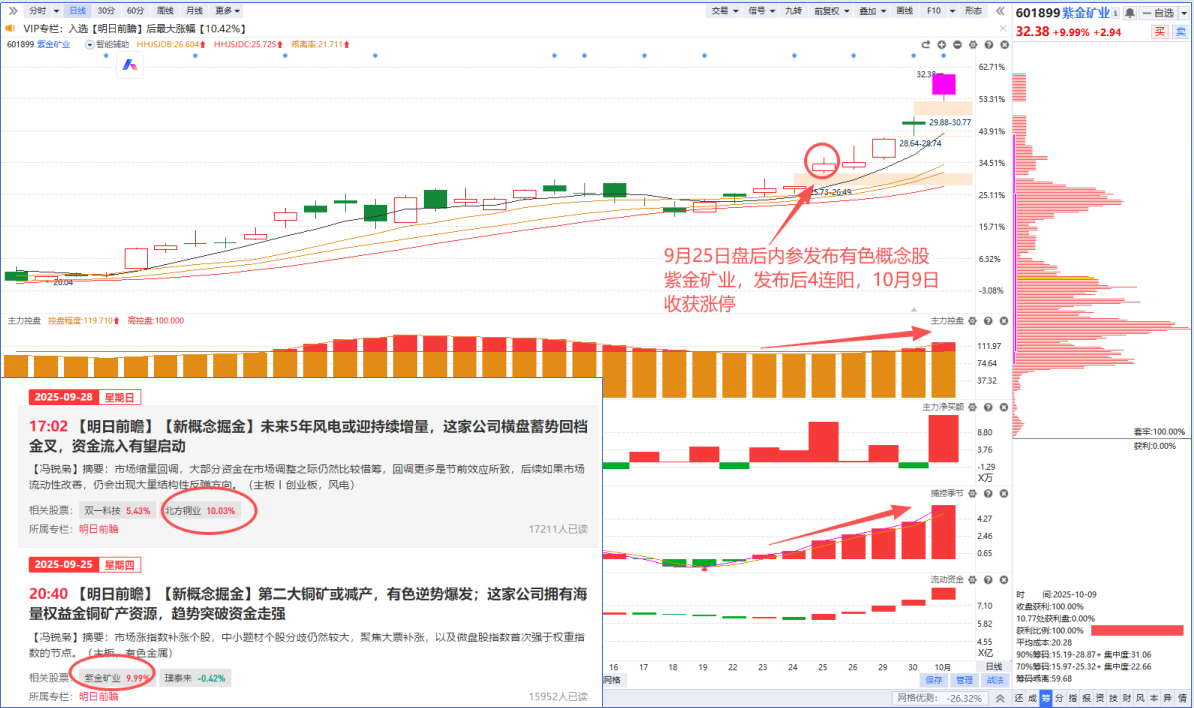1194x708 pixels.
Task: Open 交易 dropdown menu
Action: tap(725, 11)
